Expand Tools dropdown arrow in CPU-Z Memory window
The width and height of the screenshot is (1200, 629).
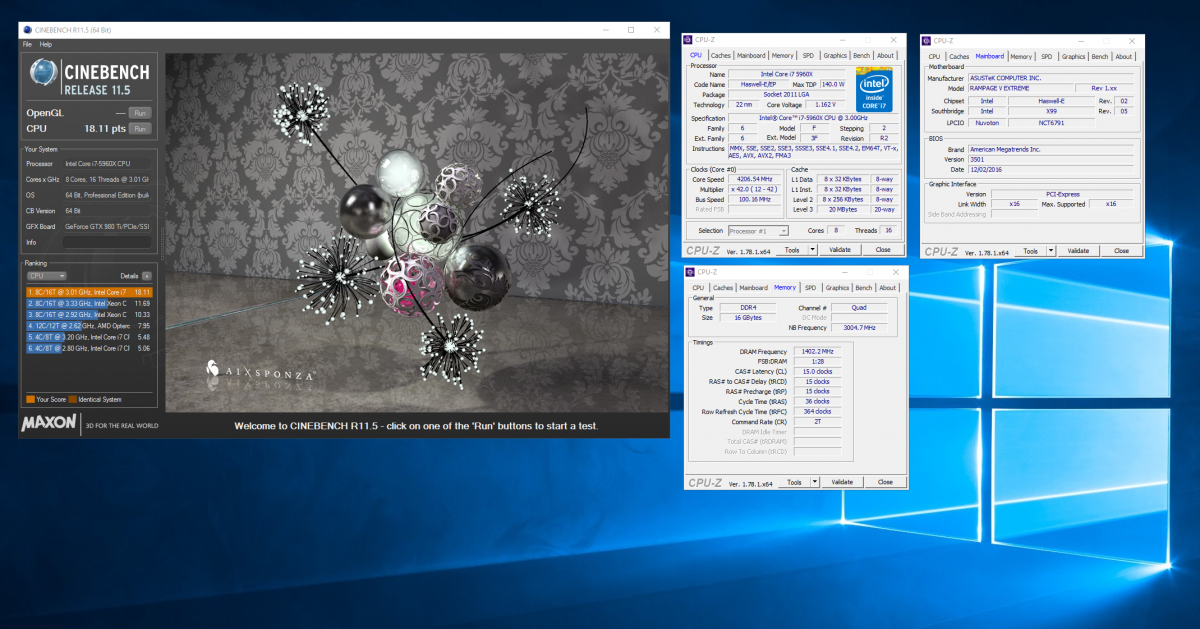click(x=816, y=482)
